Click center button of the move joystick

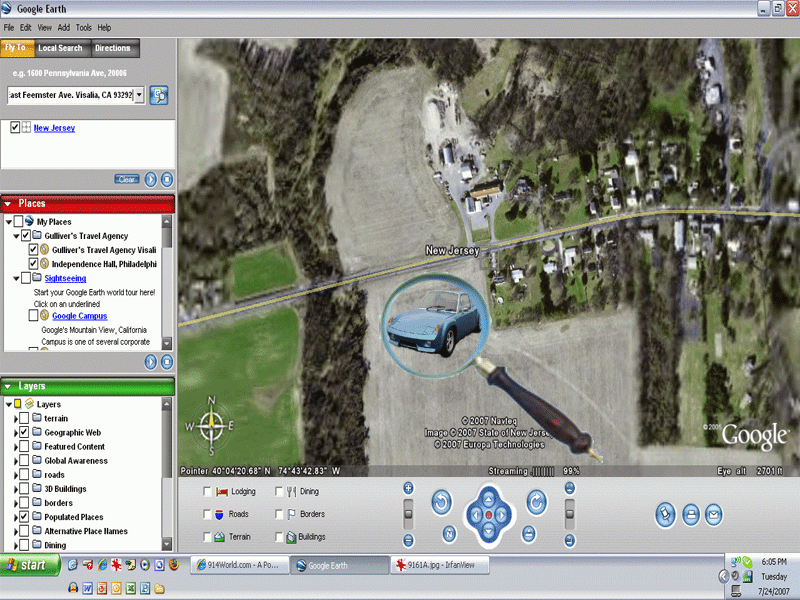click(488, 514)
